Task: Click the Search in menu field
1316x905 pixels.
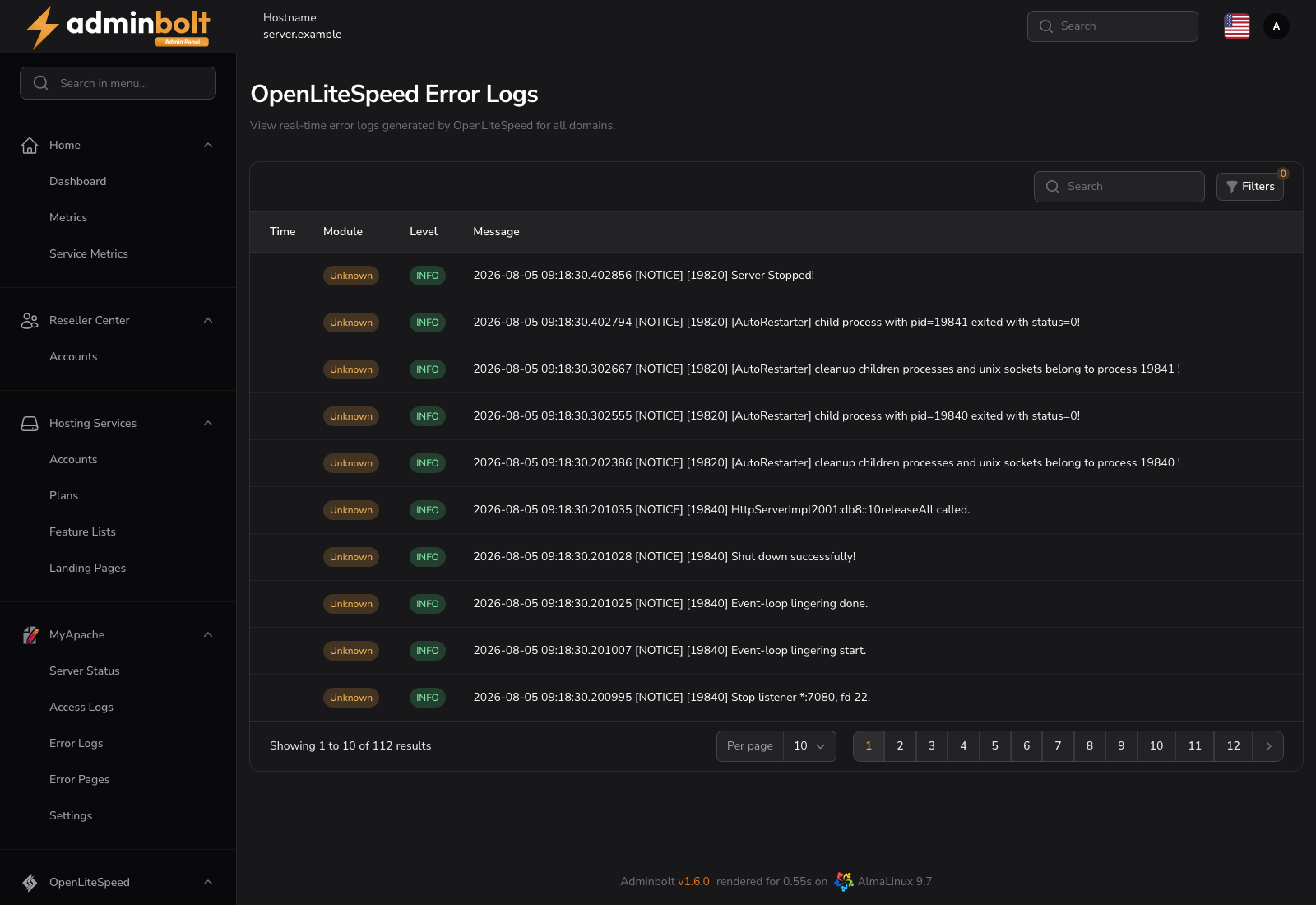Action: (118, 83)
